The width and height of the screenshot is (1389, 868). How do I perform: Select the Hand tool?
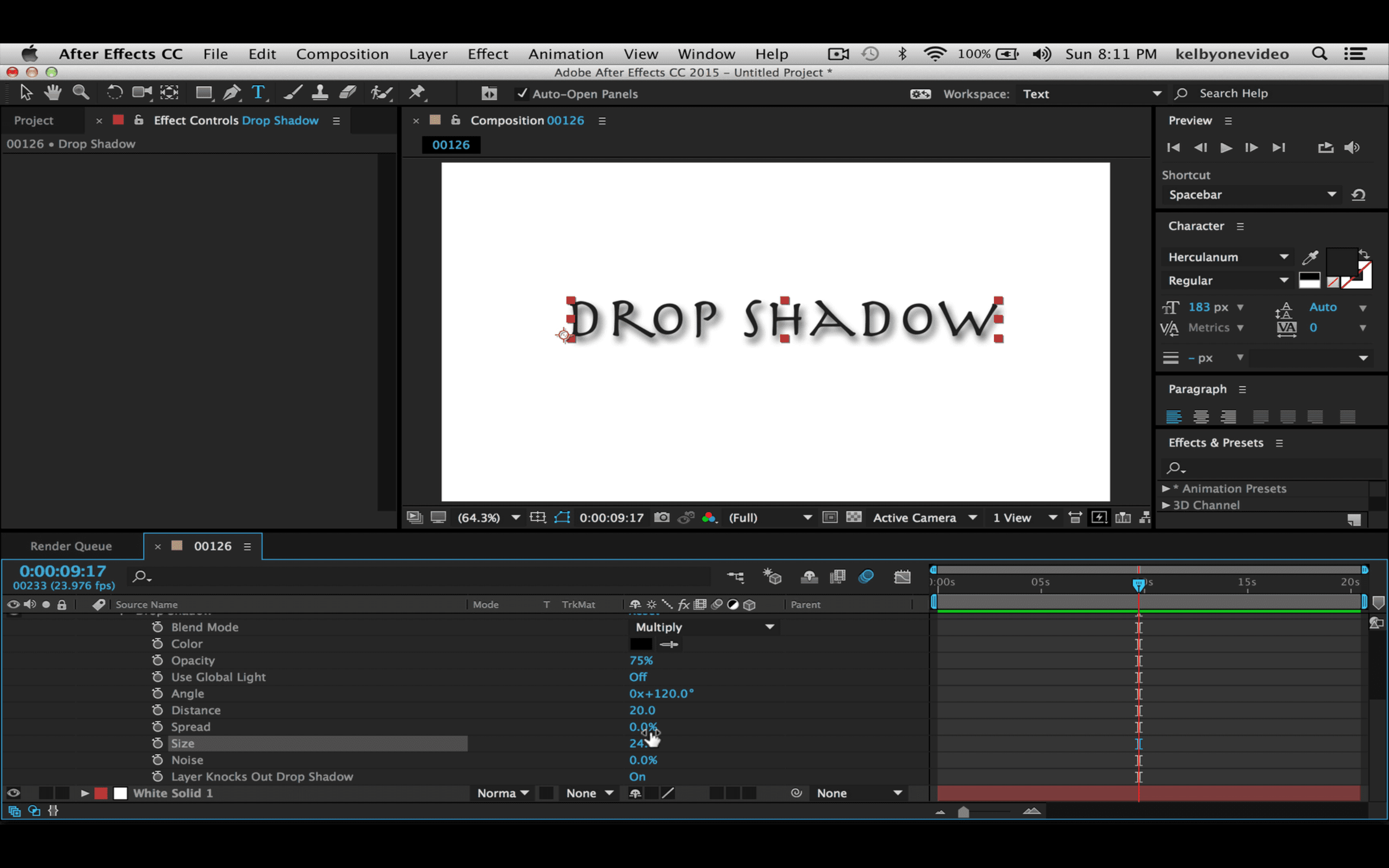coord(52,92)
